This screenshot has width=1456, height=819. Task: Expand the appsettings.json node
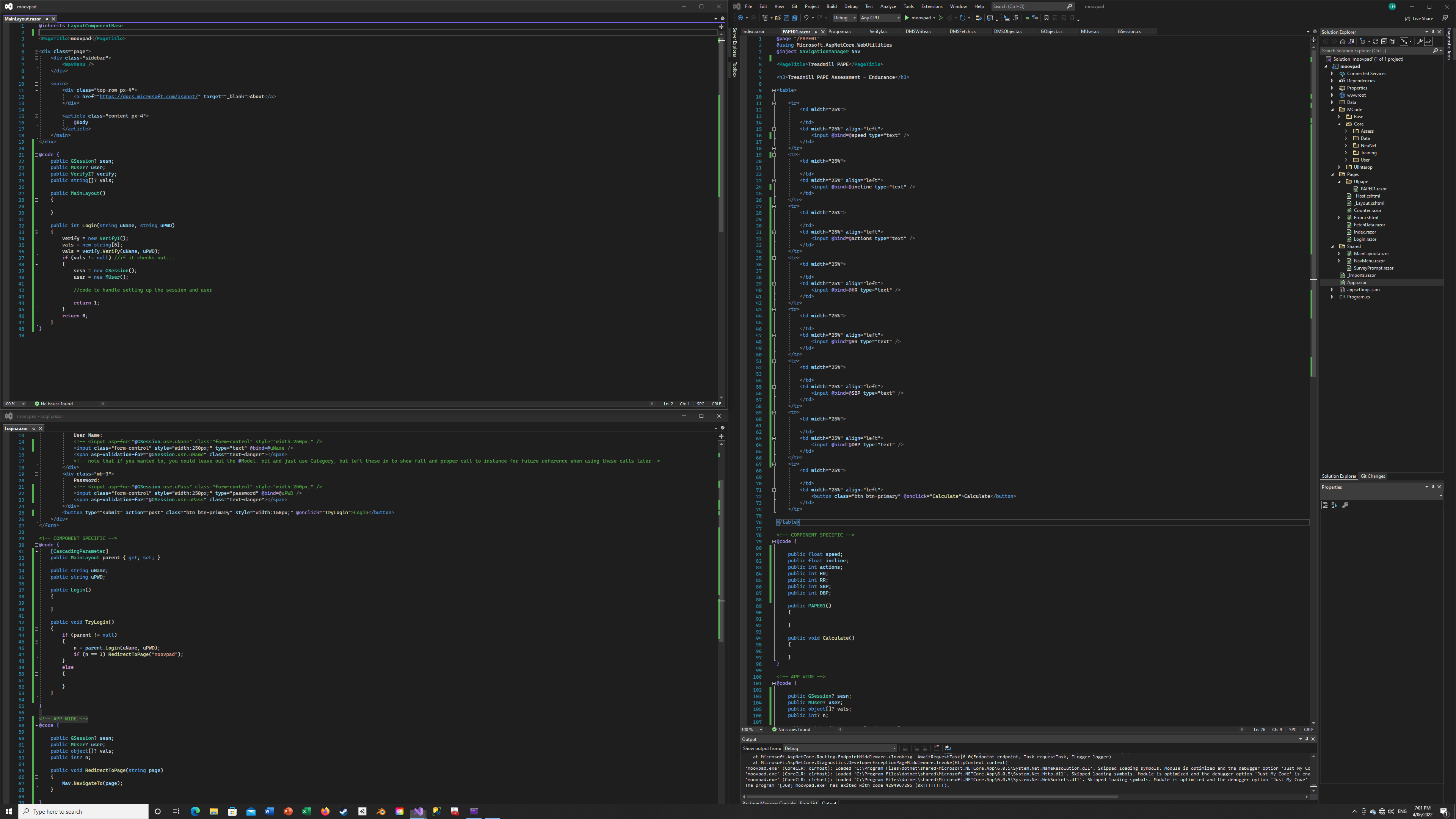(x=1332, y=289)
